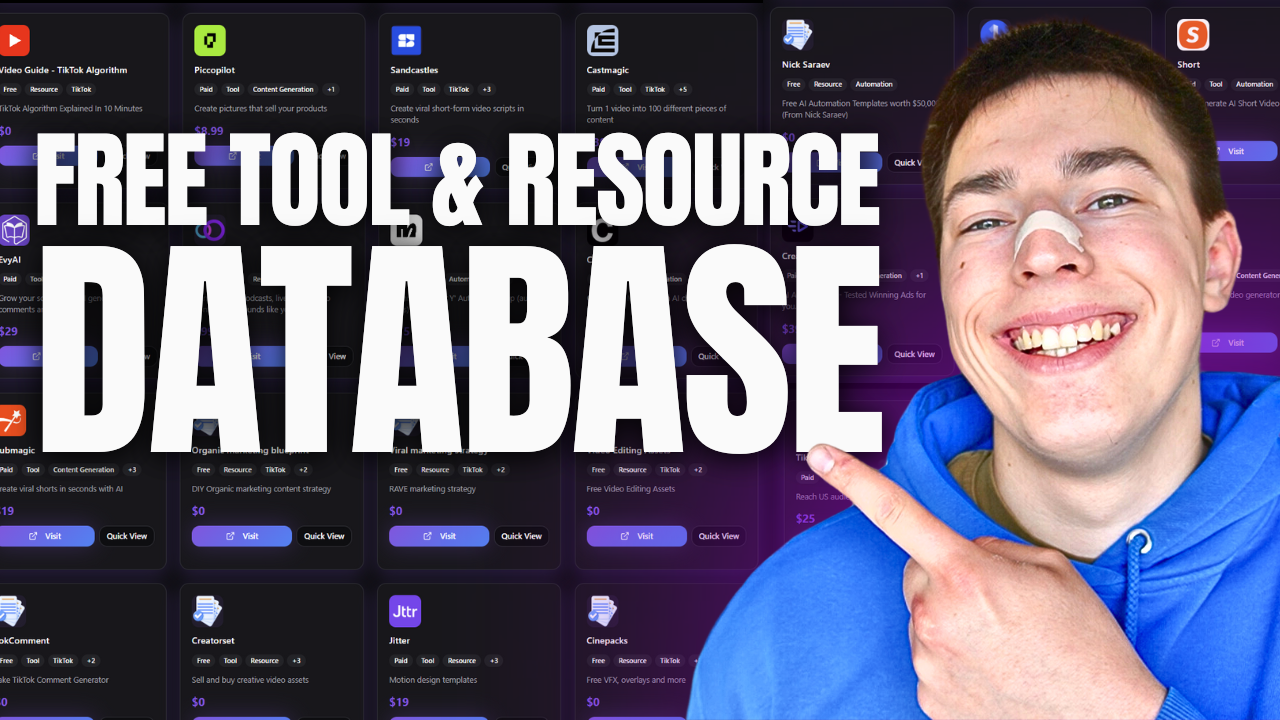Click the orange Short tool icon
This screenshot has height=720, width=1280.
1193,35
